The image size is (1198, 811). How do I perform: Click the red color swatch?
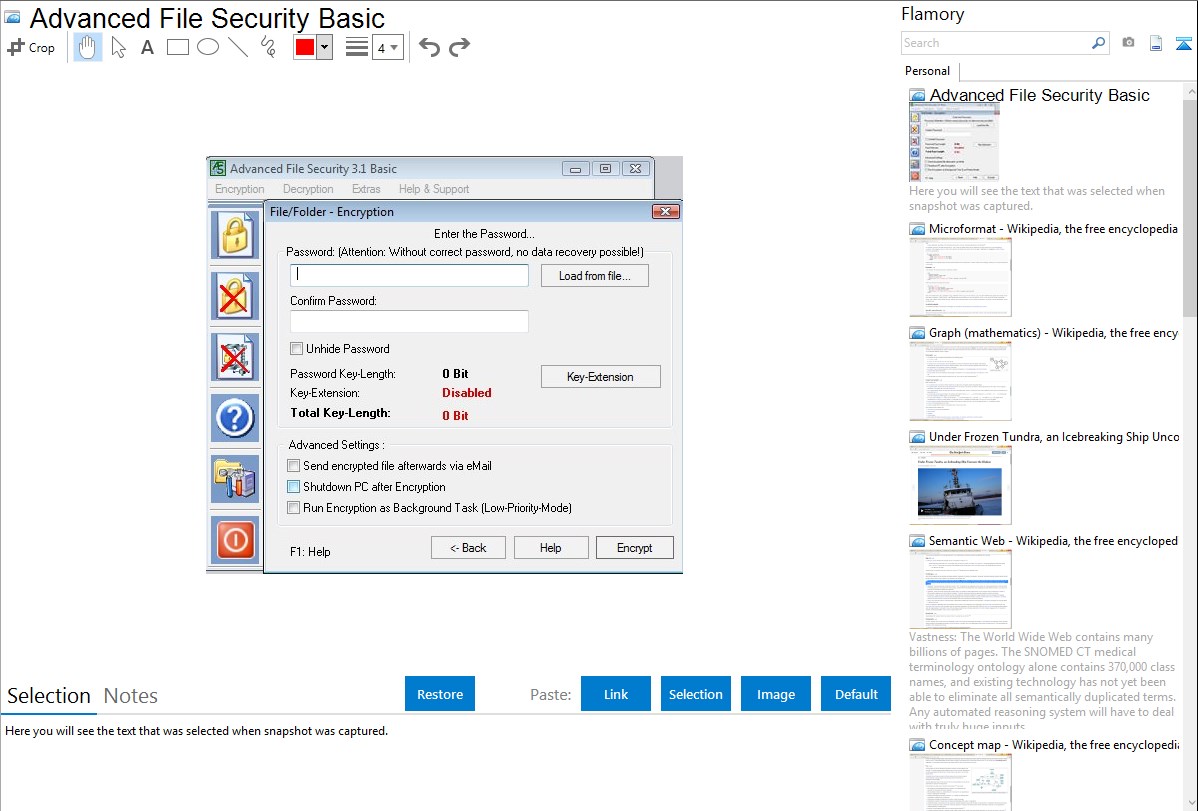point(305,47)
